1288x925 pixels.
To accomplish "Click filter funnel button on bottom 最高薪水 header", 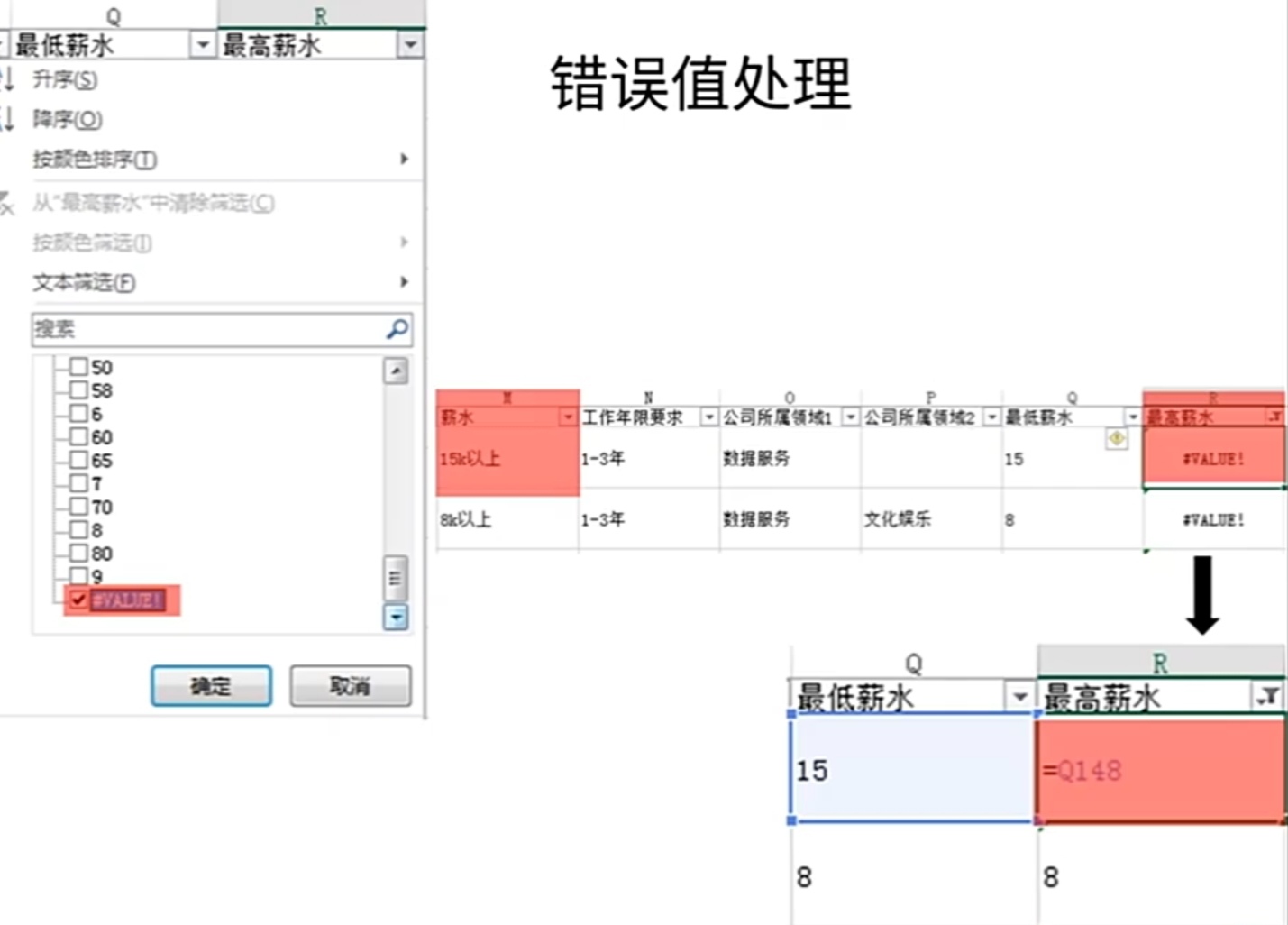I will pos(1268,696).
